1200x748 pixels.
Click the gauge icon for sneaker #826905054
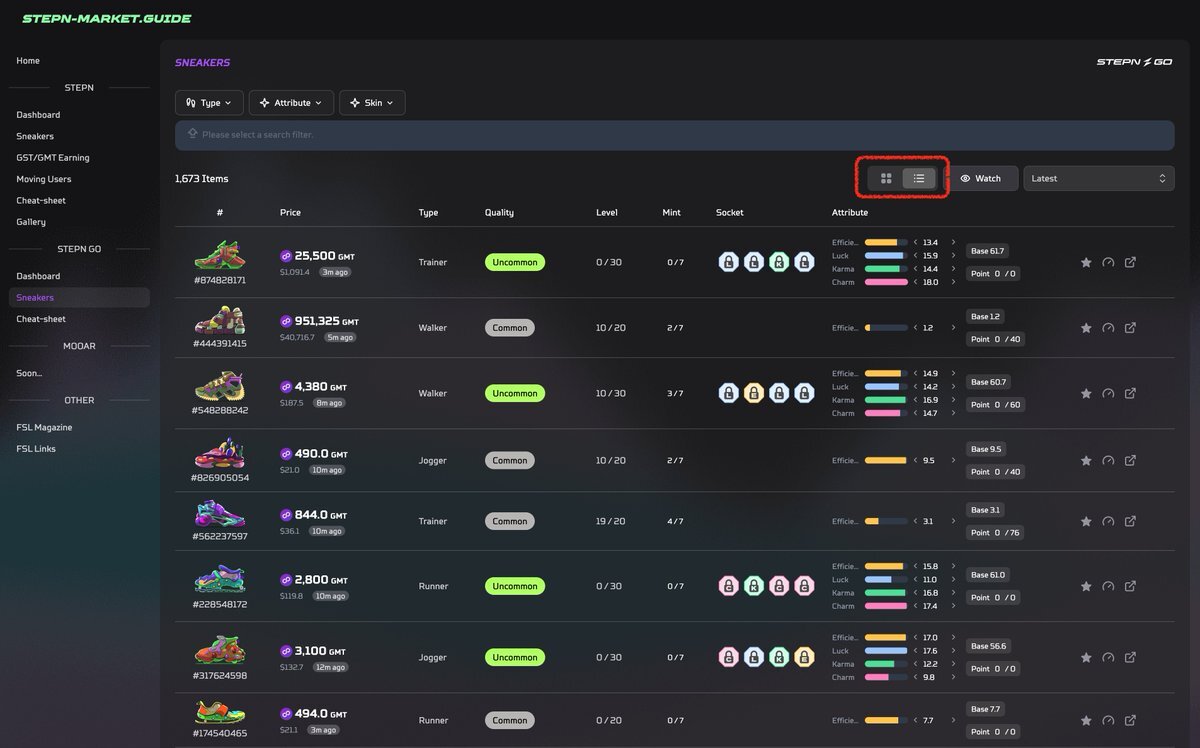click(x=1108, y=460)
